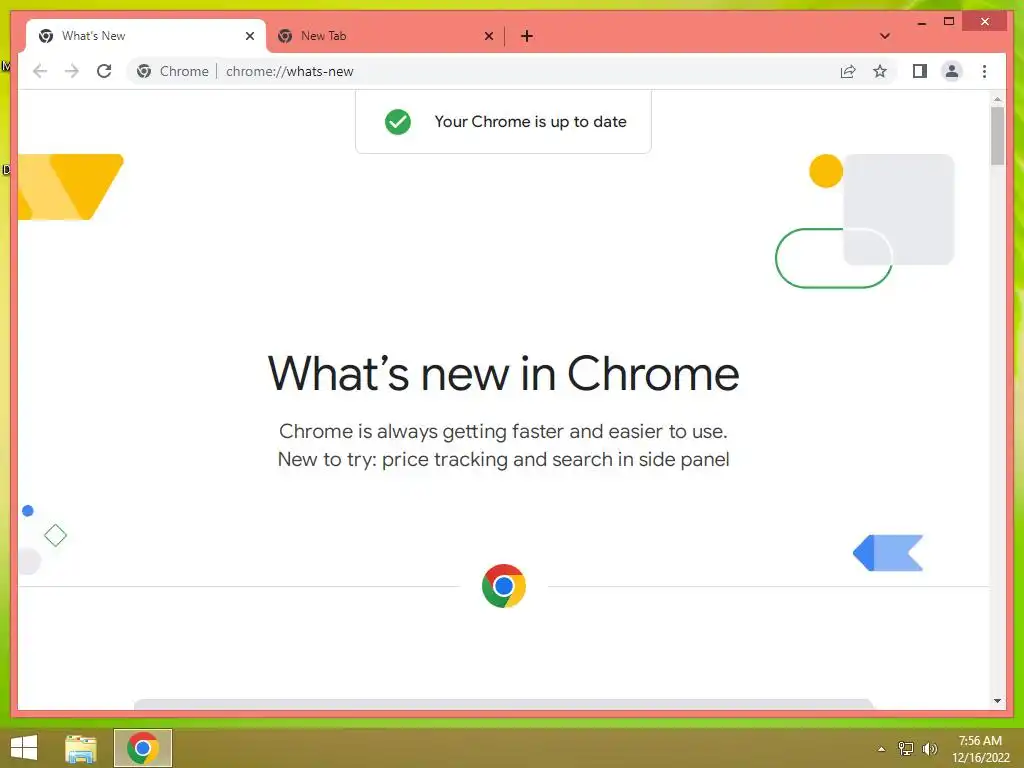Maximize the Chrome window
This screenshot has height=768, width=1024.
pos(949,22)
